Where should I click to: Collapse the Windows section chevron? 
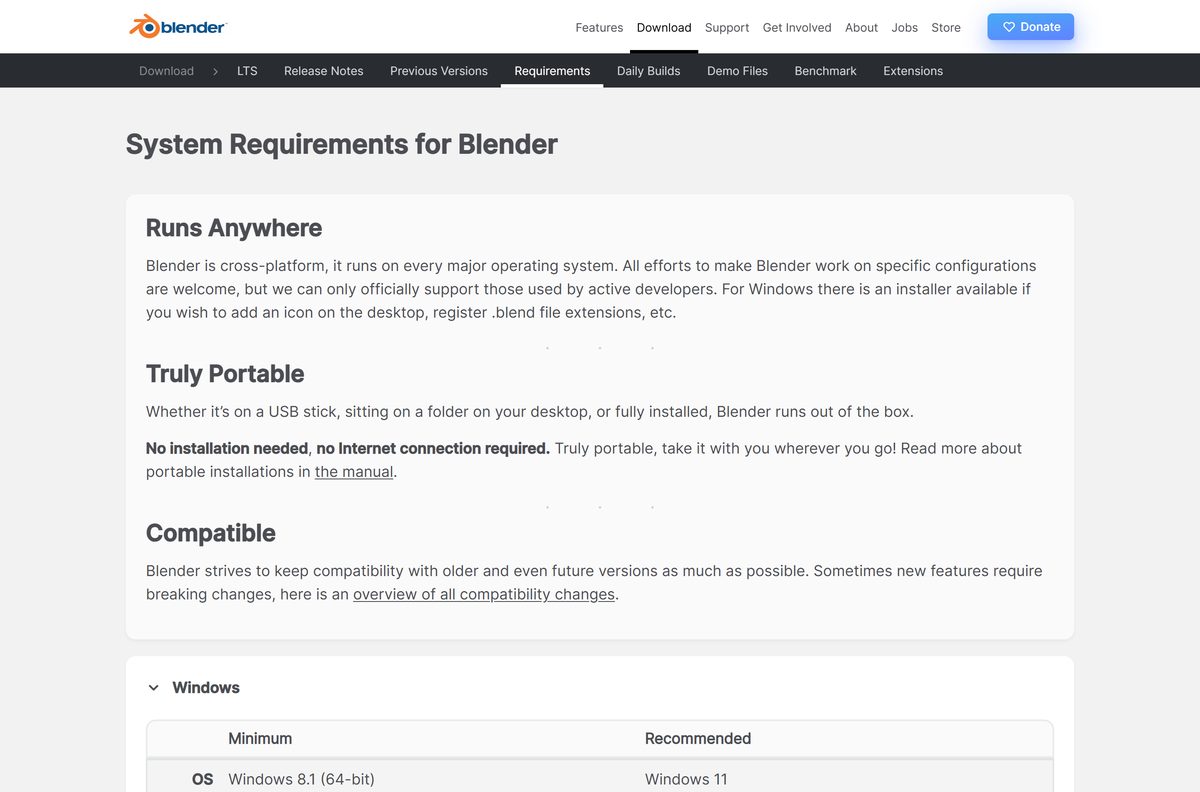(153, 688)
